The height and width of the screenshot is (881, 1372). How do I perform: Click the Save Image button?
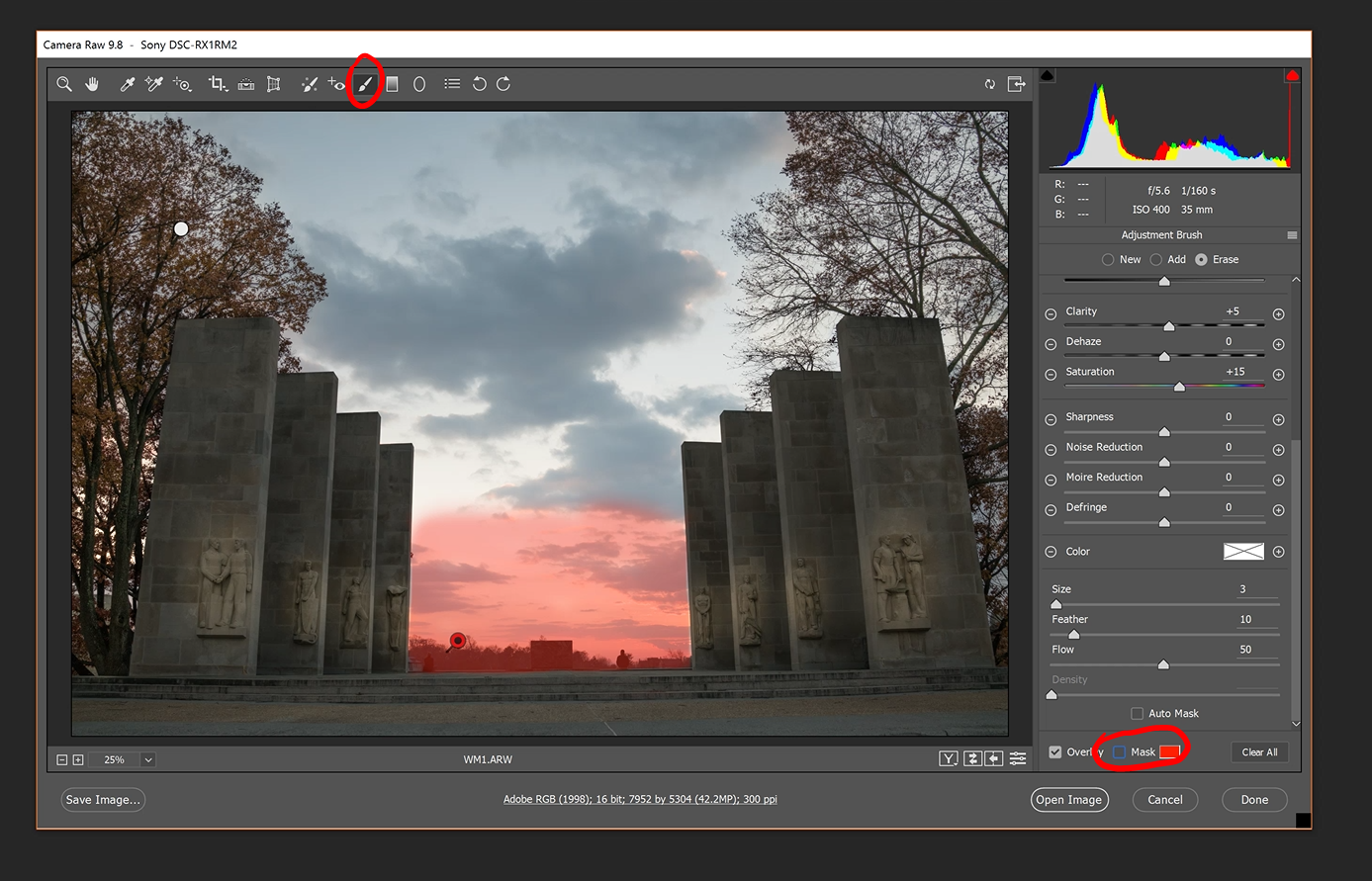click(103, 799)
